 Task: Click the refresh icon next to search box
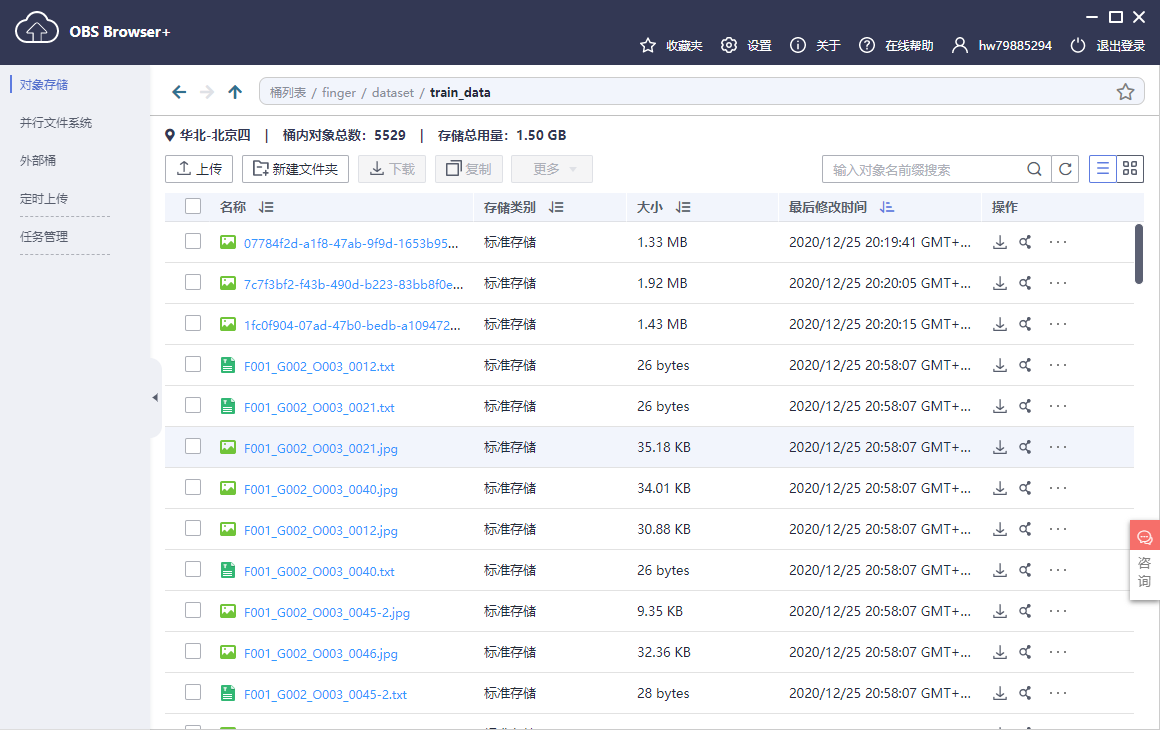[x=1066, y=169]
